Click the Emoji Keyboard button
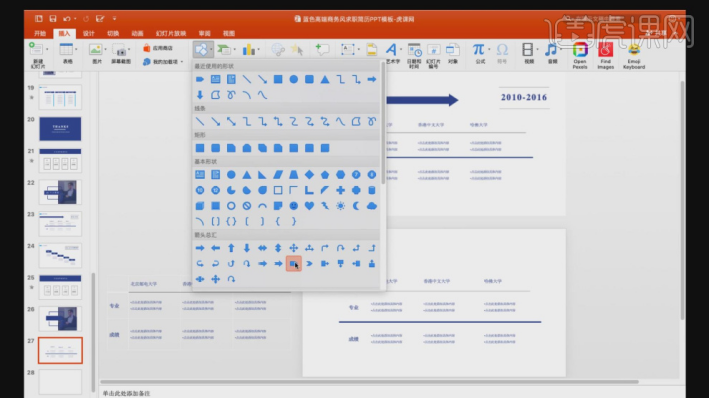The image size is (709, 398). 634,56
